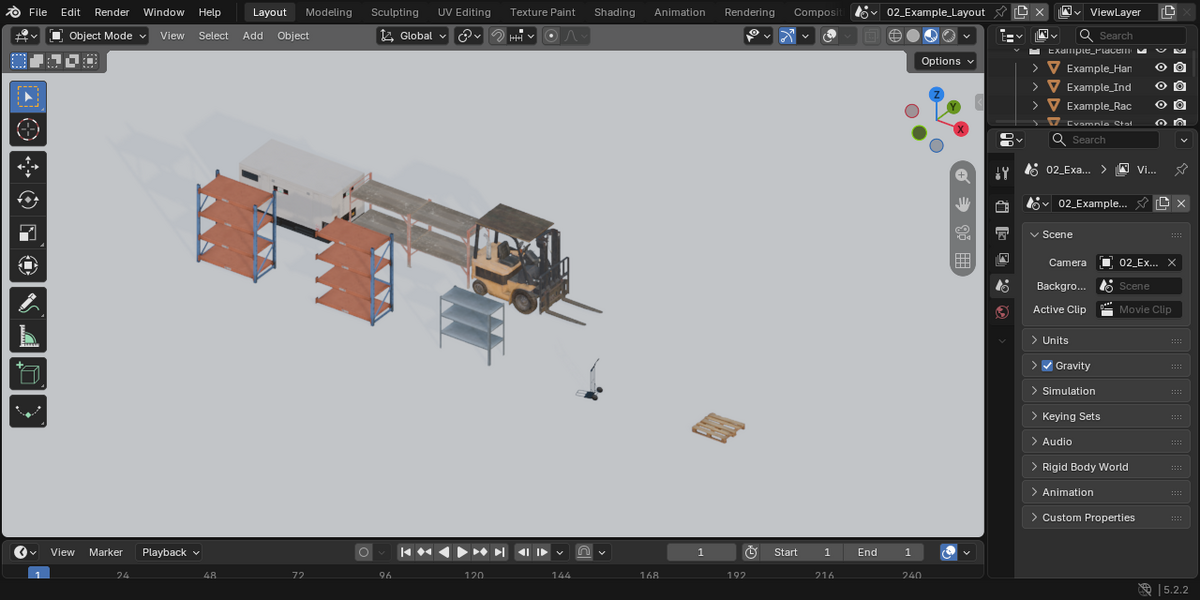Click the Z axis on the navigation gizmo

(x=937, y=95)
